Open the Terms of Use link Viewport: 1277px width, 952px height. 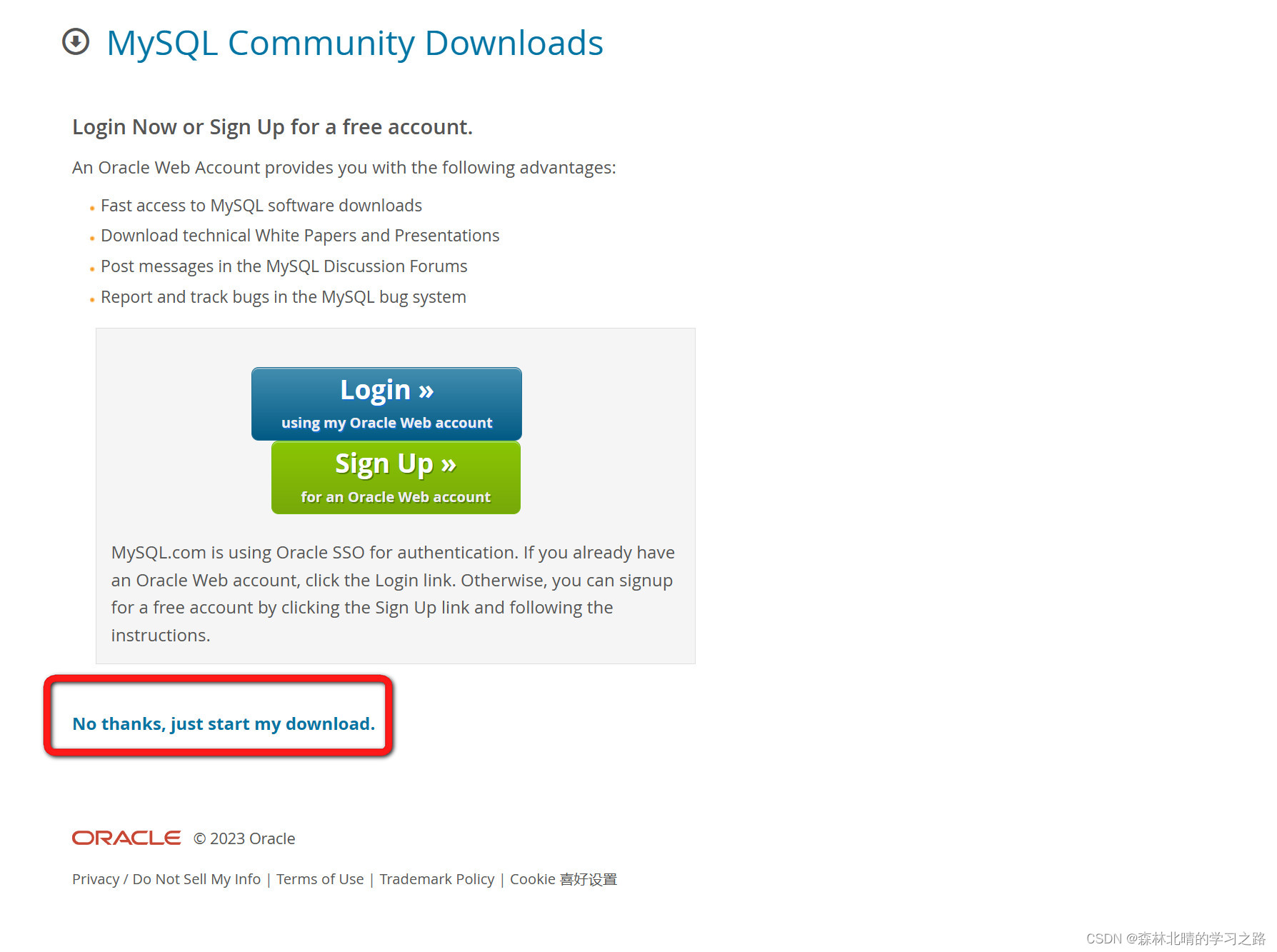coord(320,879)
